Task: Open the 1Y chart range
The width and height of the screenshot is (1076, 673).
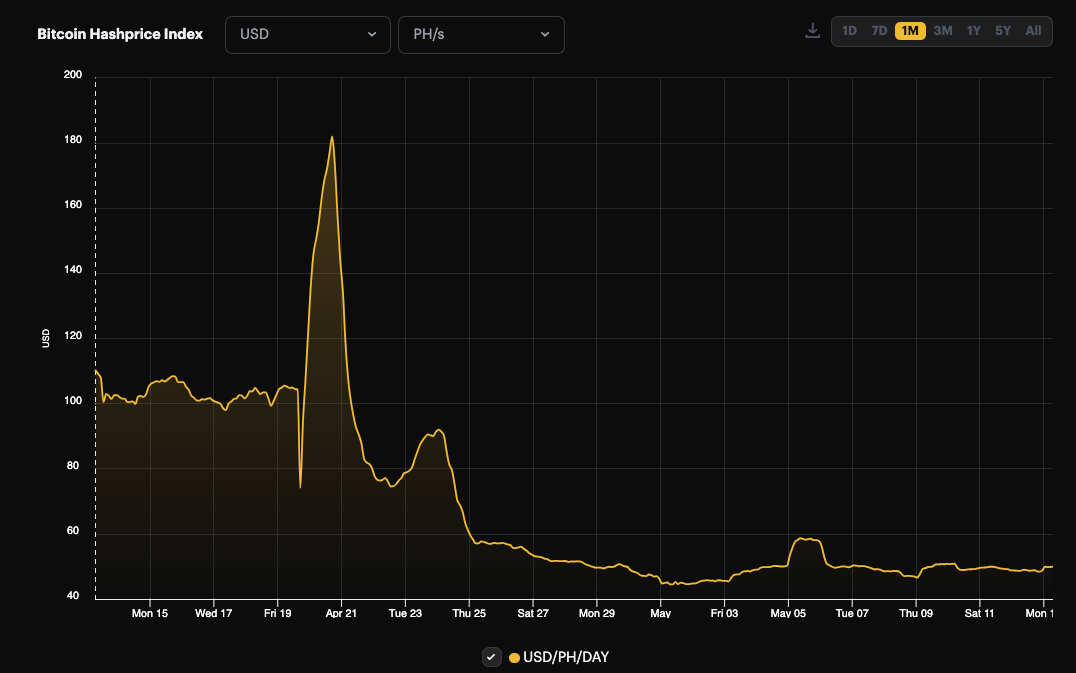Action: [971, 30]
